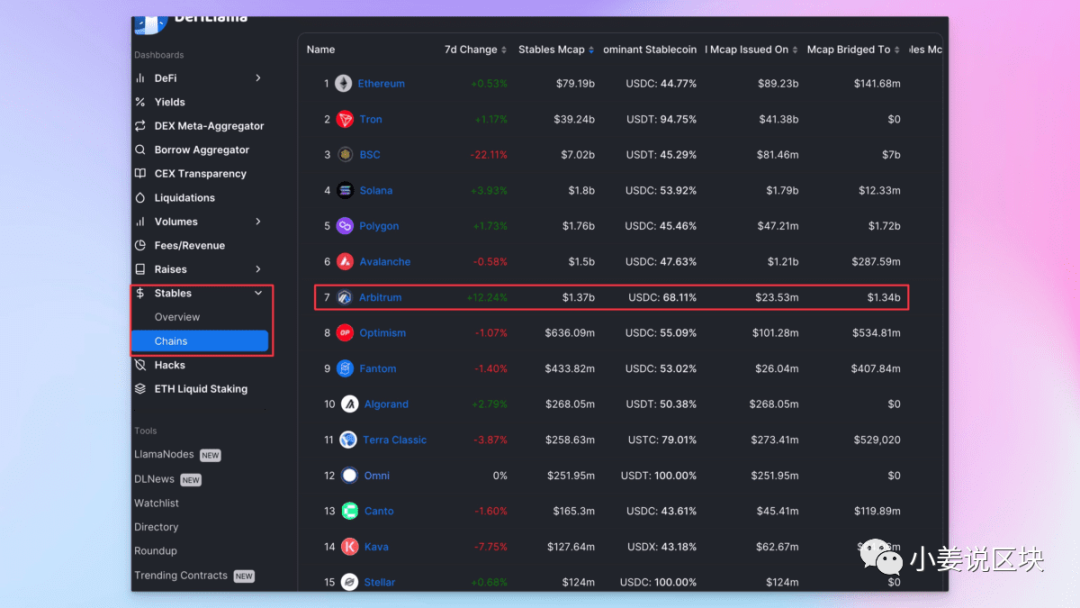
Task: Click the Kava chain logo
Action: tap(350, 547)
